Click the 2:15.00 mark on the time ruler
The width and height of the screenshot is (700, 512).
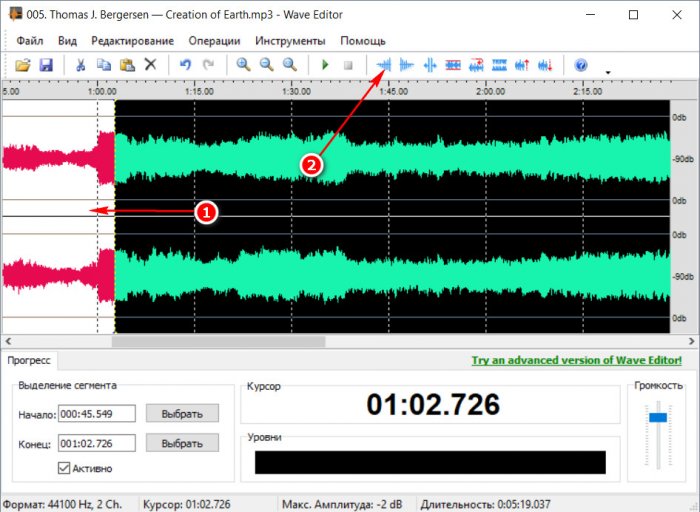(x=588, y=92)
